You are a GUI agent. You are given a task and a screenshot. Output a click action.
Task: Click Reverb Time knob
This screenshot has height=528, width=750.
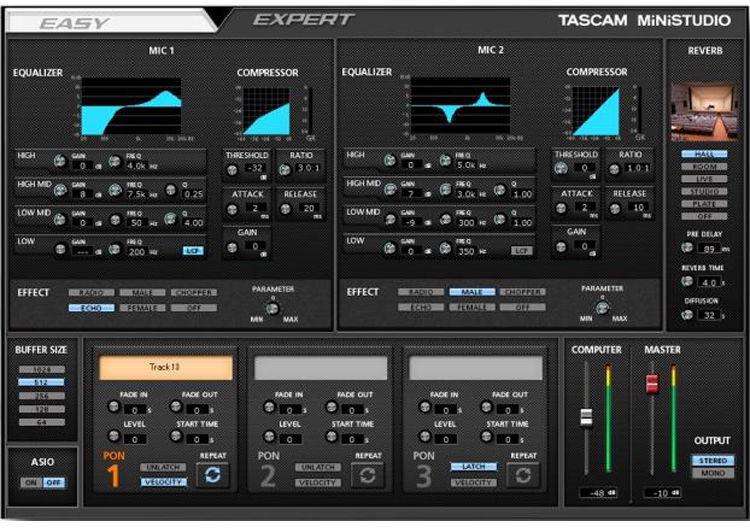[687, 281]
